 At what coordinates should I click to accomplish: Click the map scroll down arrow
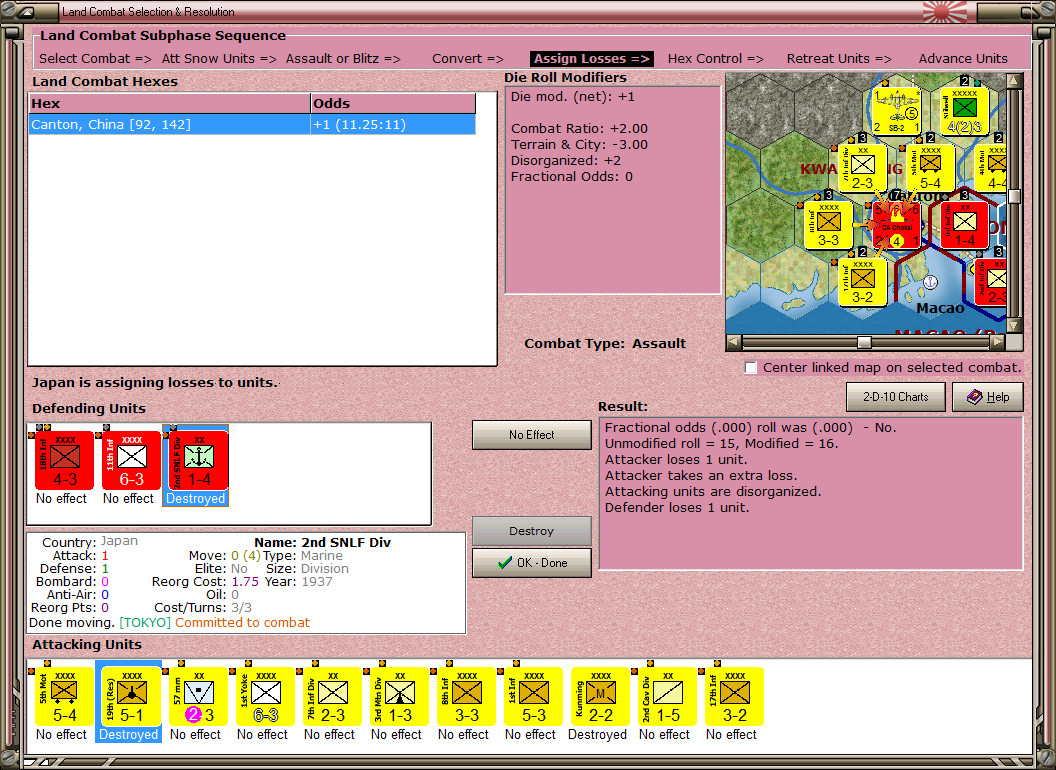[x=1014, y=325]
